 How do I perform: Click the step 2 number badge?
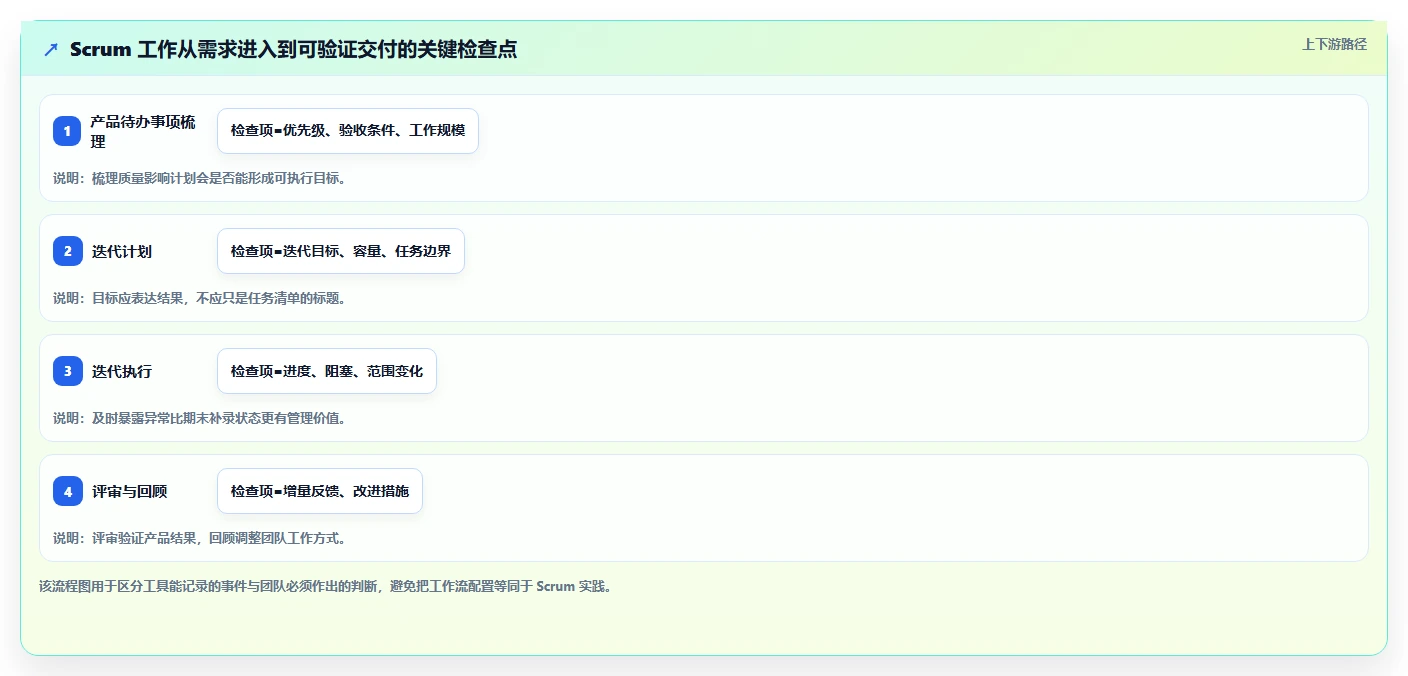point(67,251)
